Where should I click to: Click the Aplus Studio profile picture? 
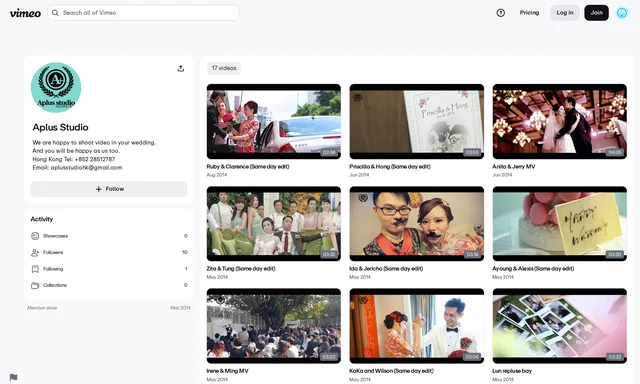pyautogui.click(x=56, y=87)
